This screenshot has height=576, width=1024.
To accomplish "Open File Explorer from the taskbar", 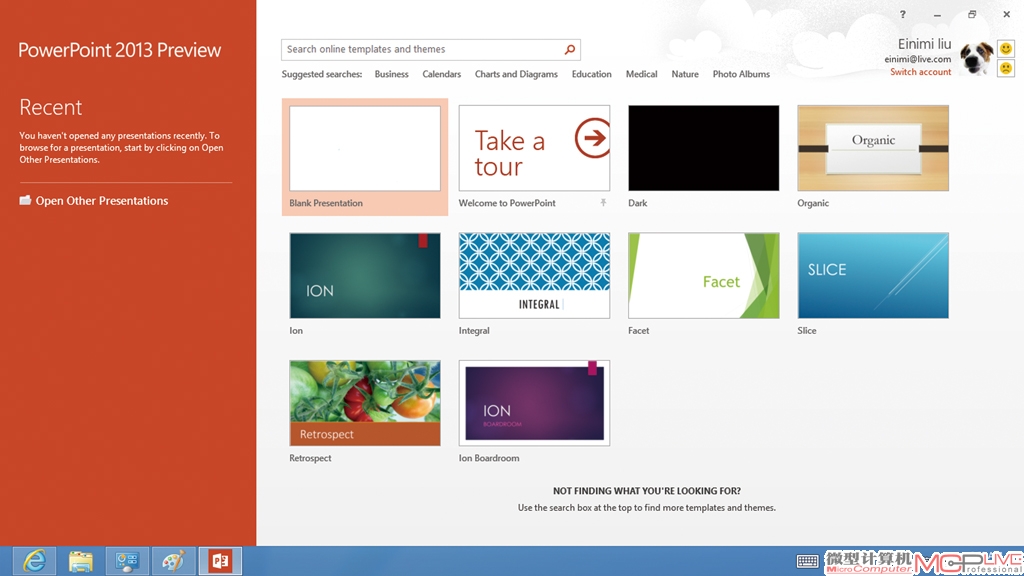I will (x=81, y=561).
